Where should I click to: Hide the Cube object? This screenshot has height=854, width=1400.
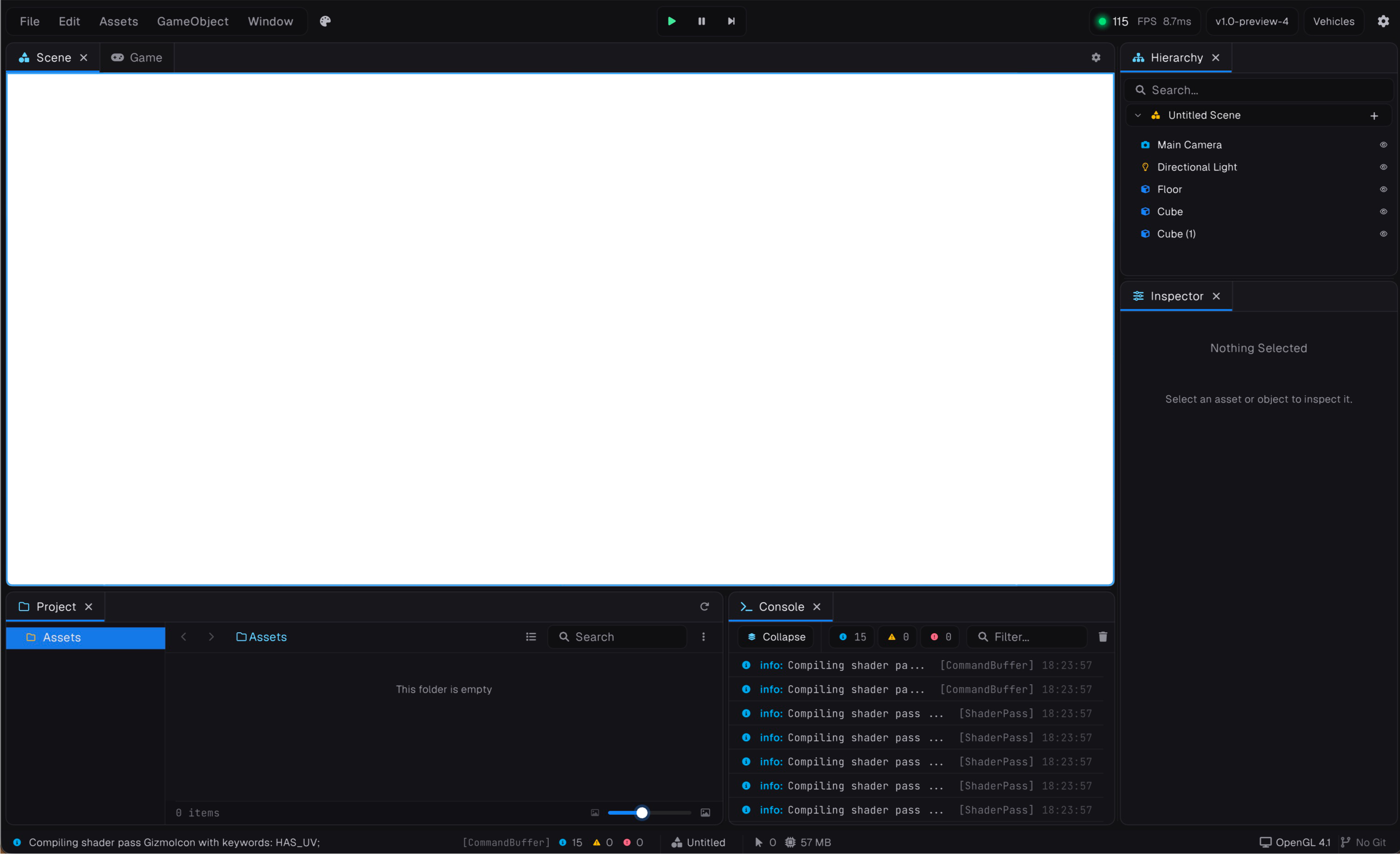click(x=1383, y=212)
